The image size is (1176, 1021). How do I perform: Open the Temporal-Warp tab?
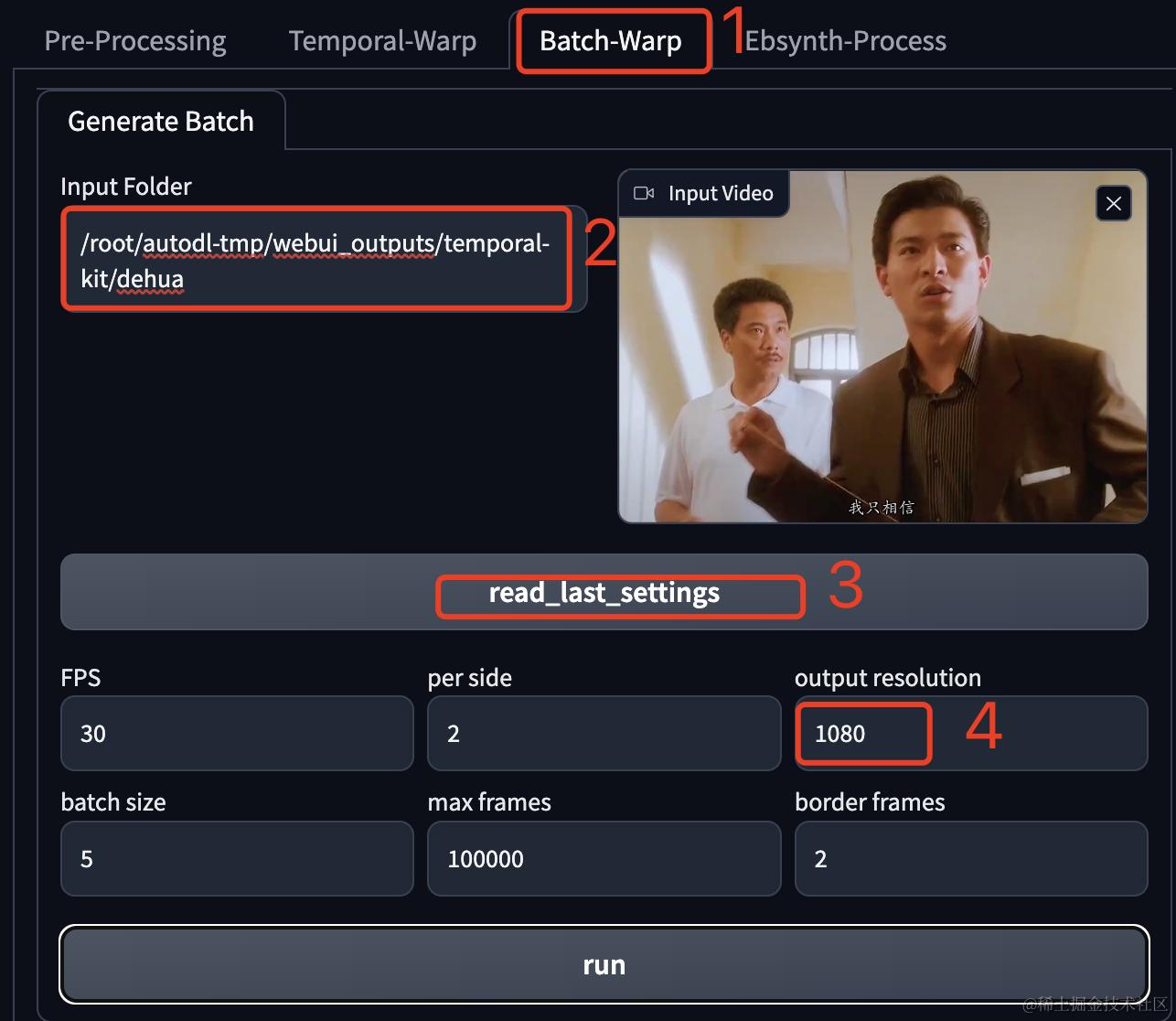[382, 41]
